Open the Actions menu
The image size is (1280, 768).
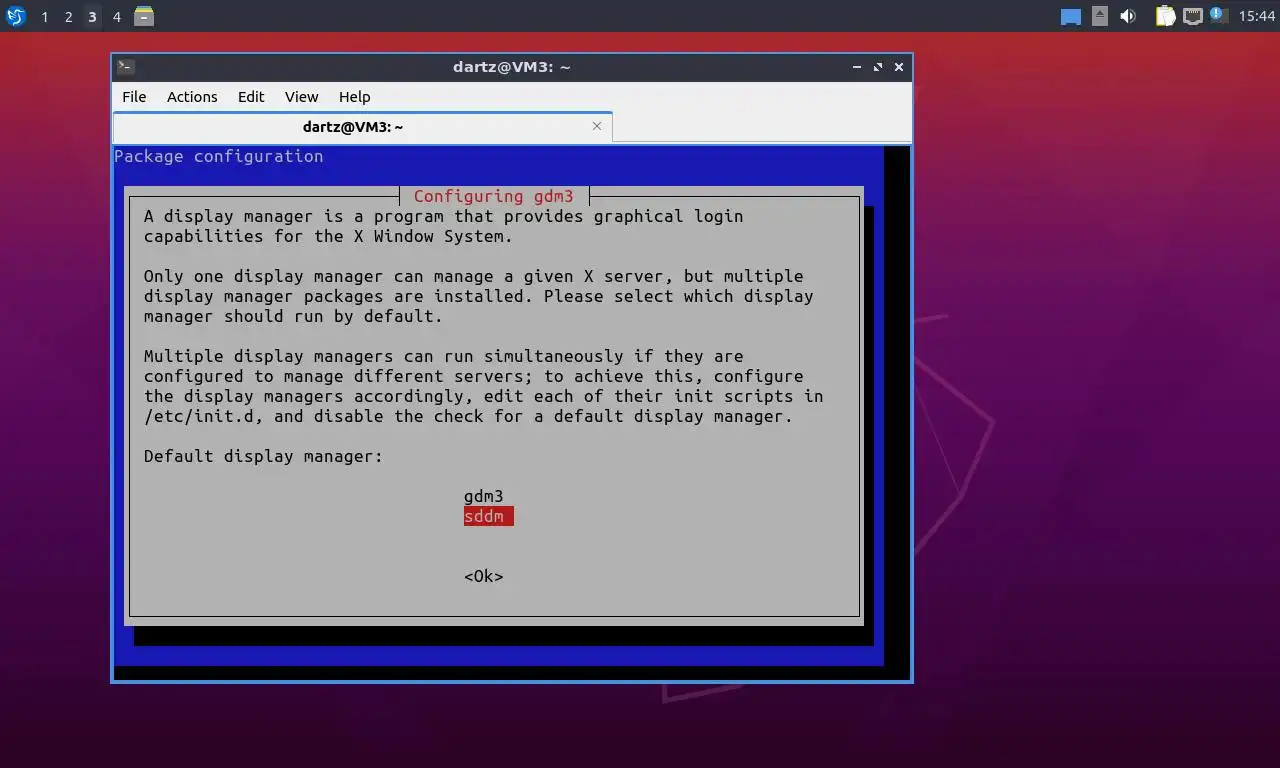click(x=192, y=97)
